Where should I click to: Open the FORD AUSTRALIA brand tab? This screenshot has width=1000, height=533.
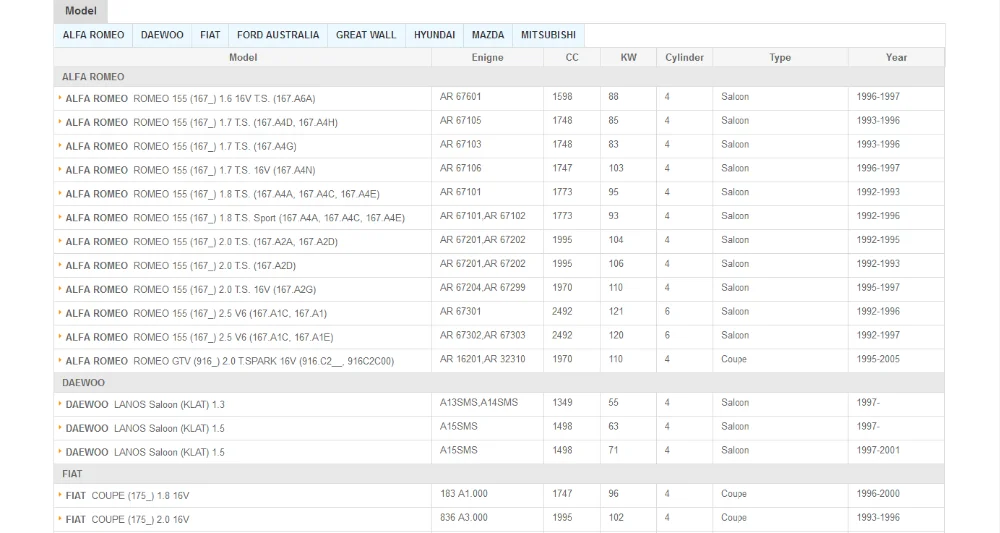[278, 35]
